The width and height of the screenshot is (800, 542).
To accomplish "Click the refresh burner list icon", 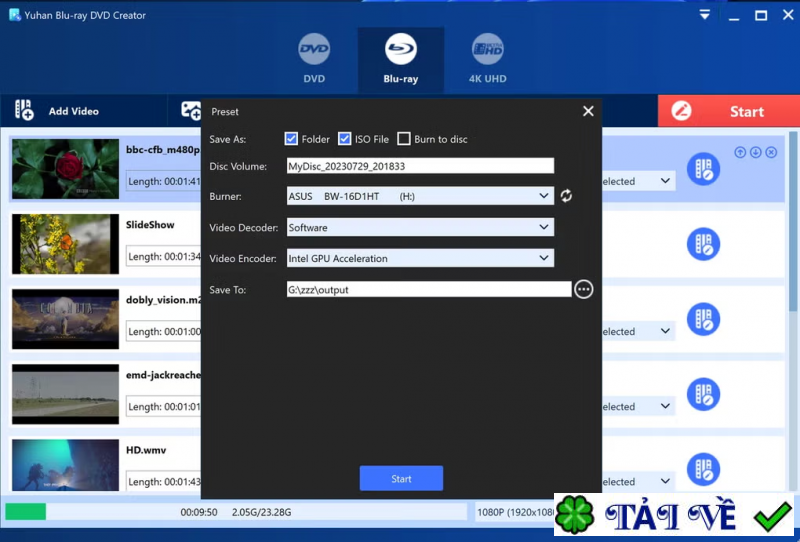I will pyautogui.click(x=566, y=196).
